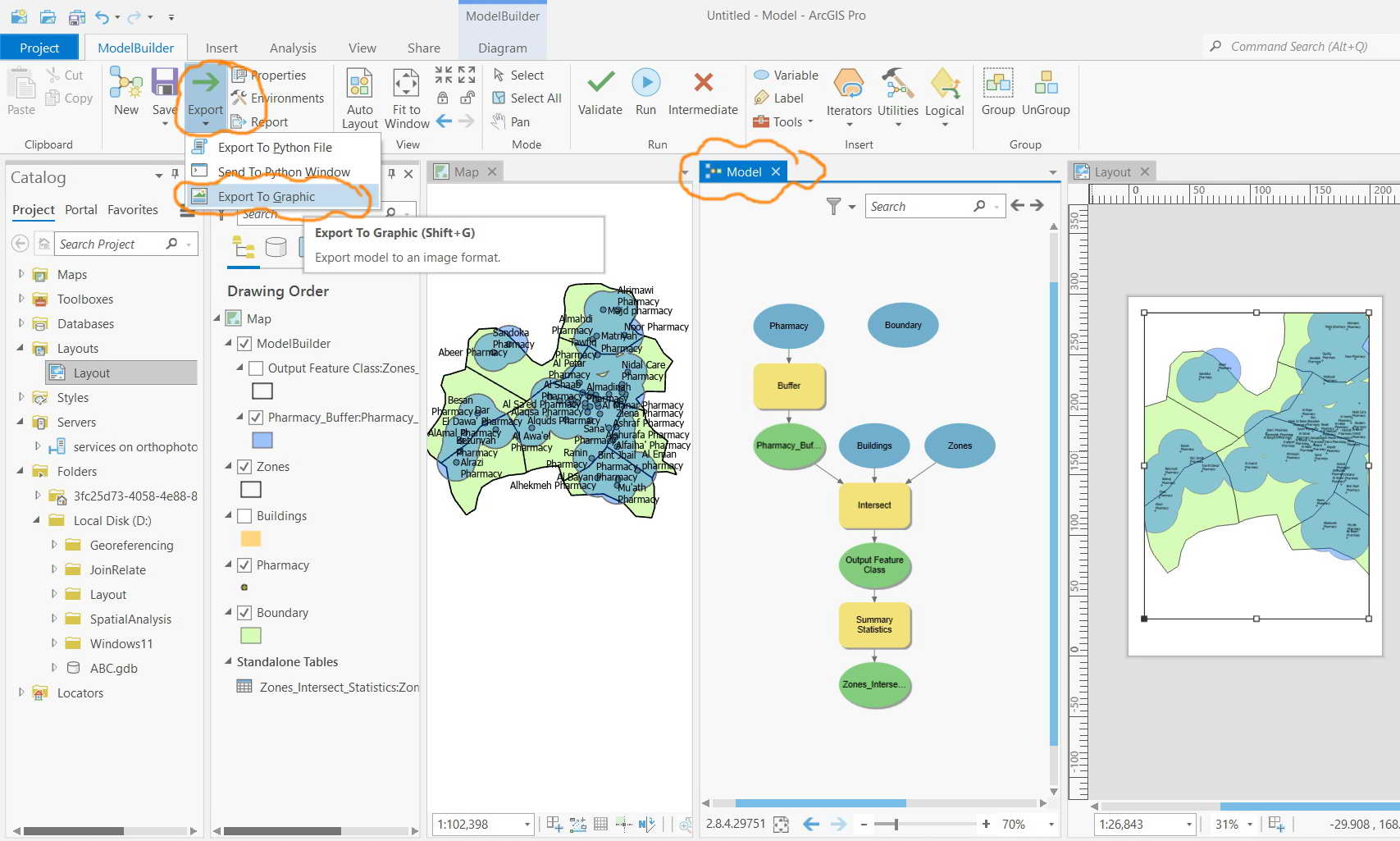Uncheck the Zones layer visibility
Screen dimensions: 1400x841
point(244,466)
